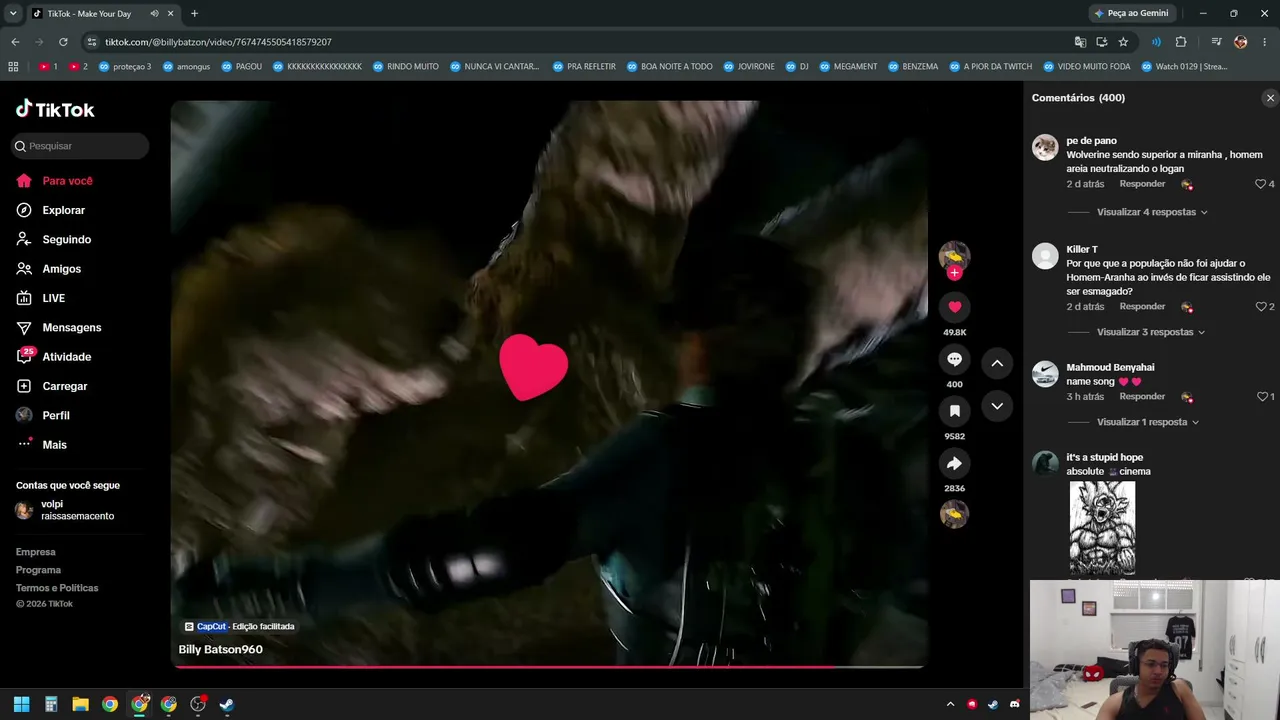Image resolution: width=1280 pixels, height=720 pixels.
Task: Open pe de pano's profile avatar
Action: [x=1045, y=148]
